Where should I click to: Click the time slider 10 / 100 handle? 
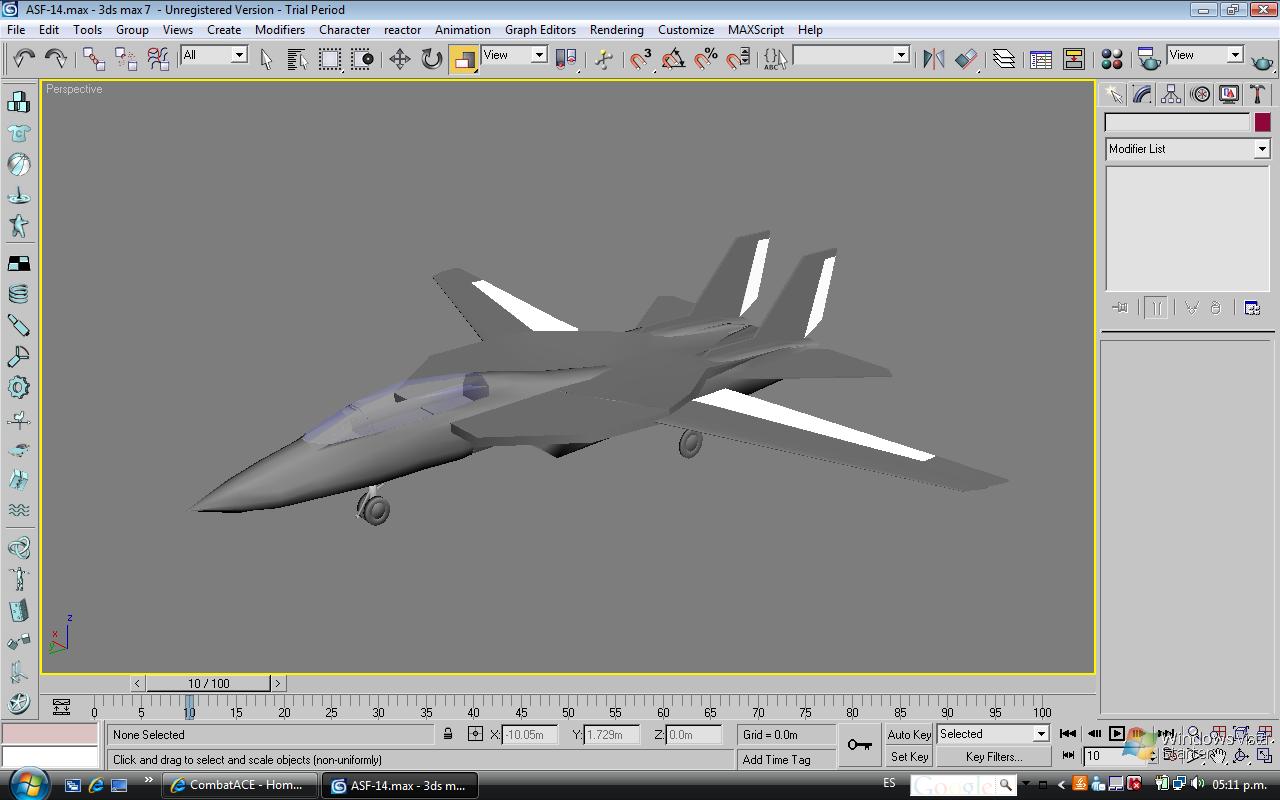coord(208,683)
